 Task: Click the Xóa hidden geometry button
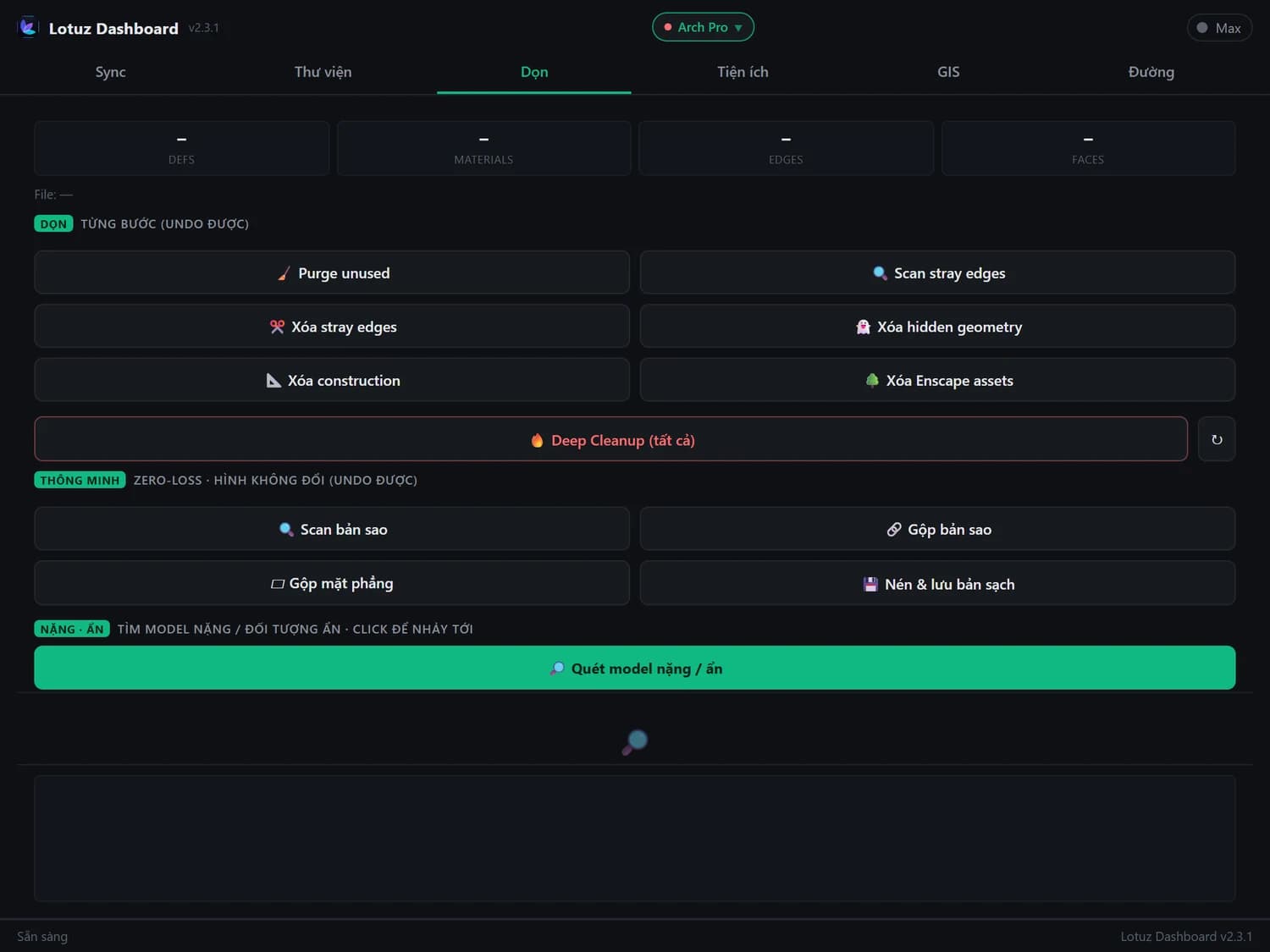[x=937, y=326]
